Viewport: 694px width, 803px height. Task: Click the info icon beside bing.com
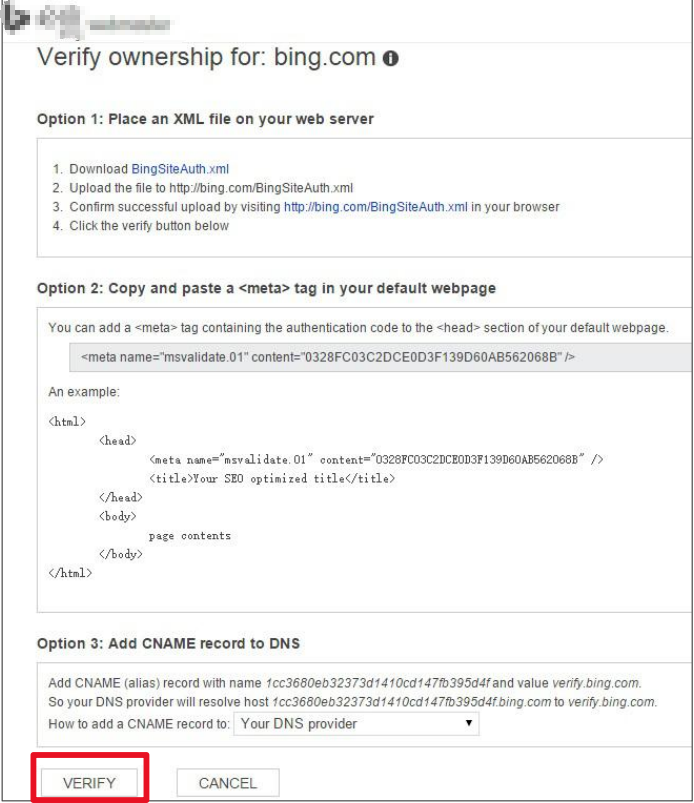click(x=394, y=59)
